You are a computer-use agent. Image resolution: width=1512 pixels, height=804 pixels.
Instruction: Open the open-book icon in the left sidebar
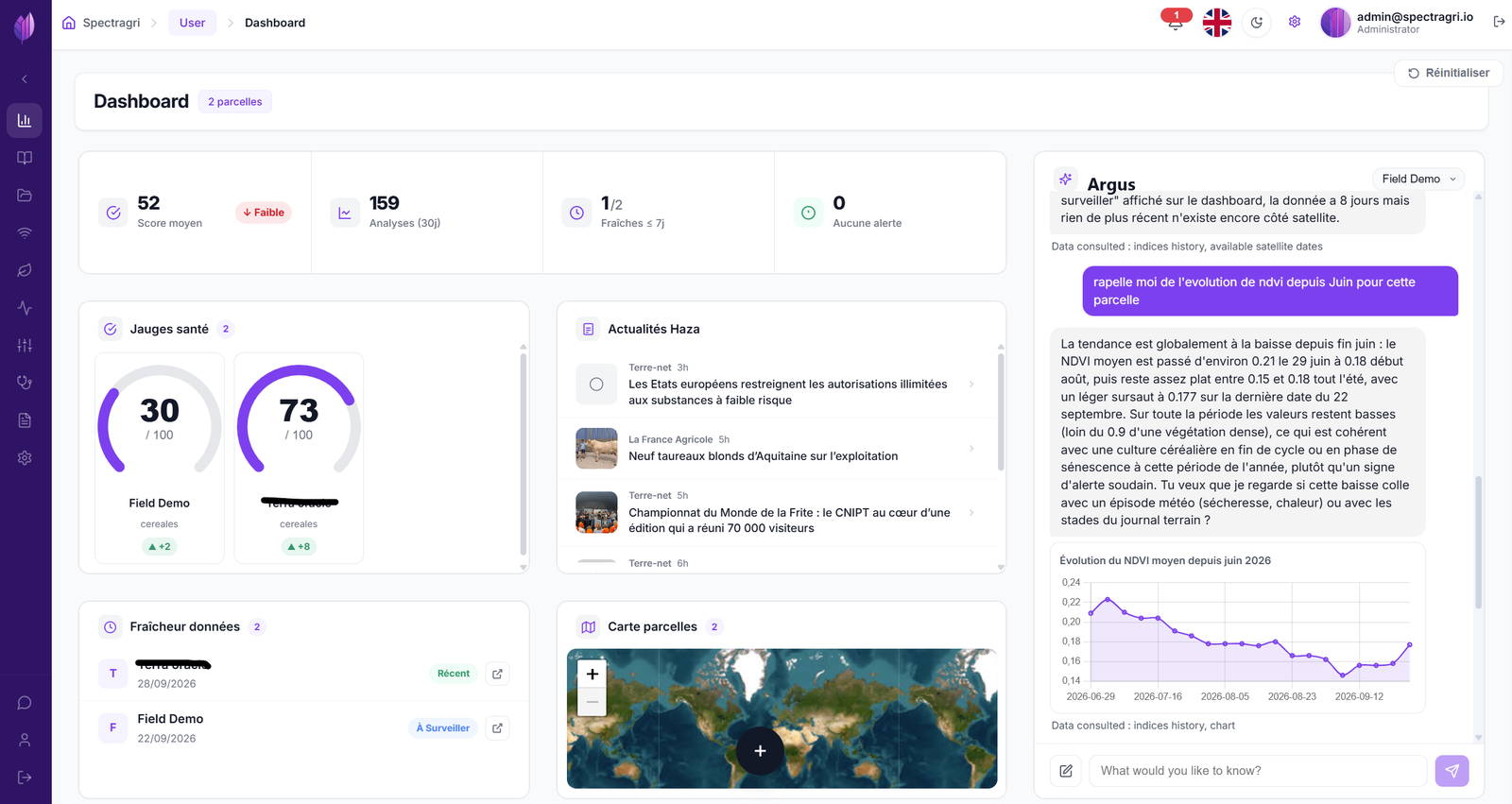tap(25, 158)
